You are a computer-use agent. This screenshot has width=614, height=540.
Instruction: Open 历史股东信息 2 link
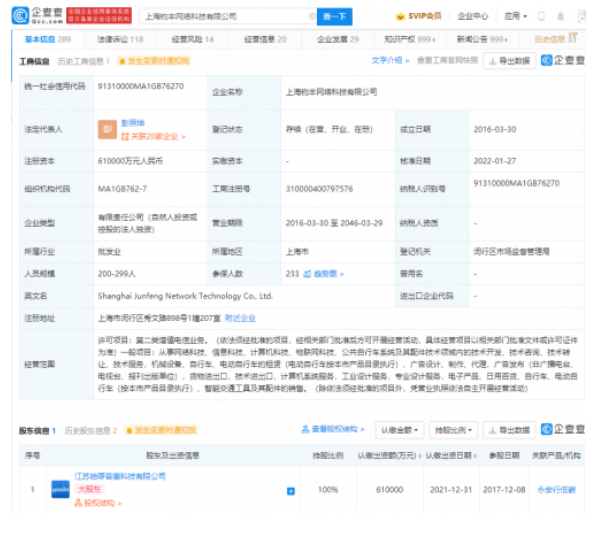click(91, 431)
